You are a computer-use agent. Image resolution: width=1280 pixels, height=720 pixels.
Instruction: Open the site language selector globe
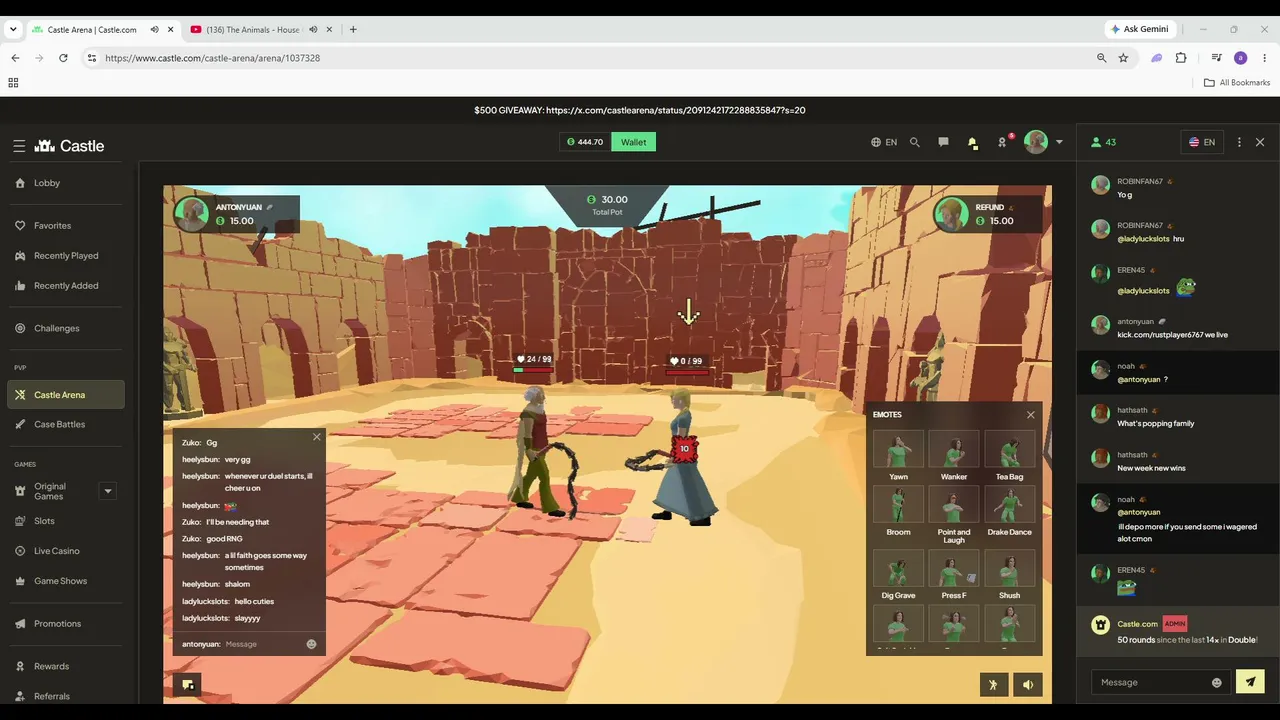pos(884,142)
